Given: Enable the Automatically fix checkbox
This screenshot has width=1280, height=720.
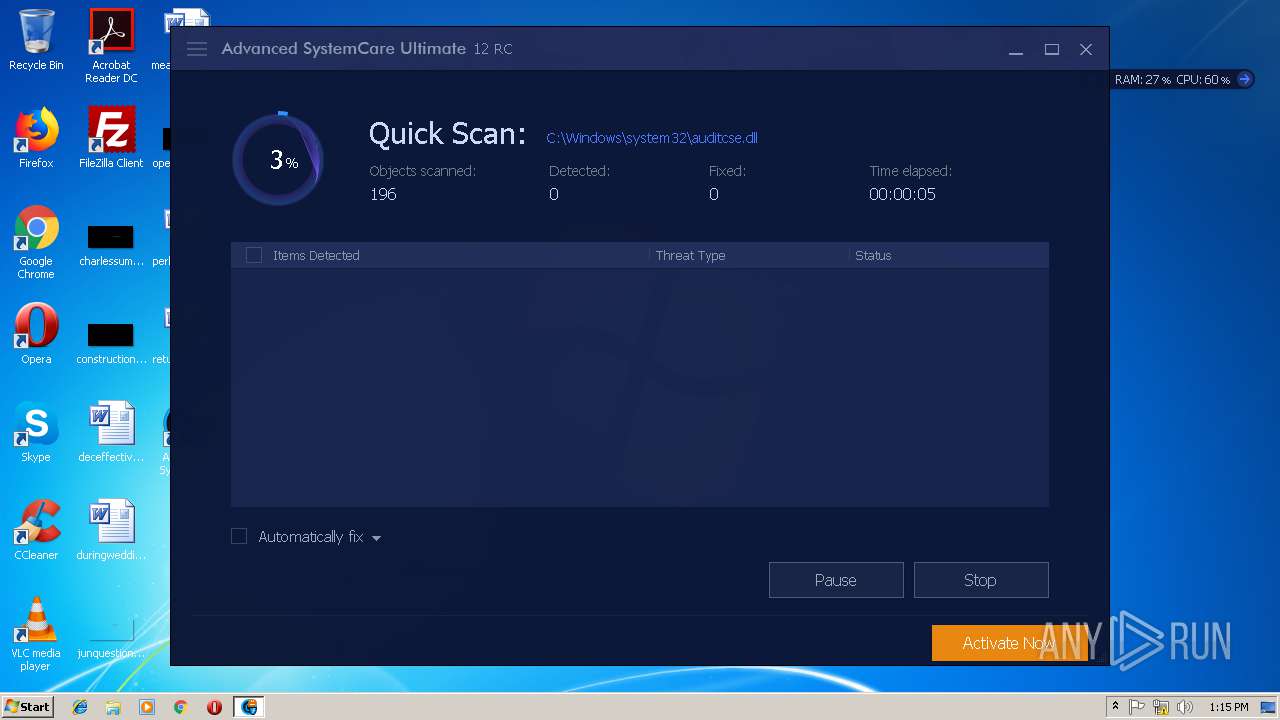Looking at the screenshot, I should coord(239,537).
